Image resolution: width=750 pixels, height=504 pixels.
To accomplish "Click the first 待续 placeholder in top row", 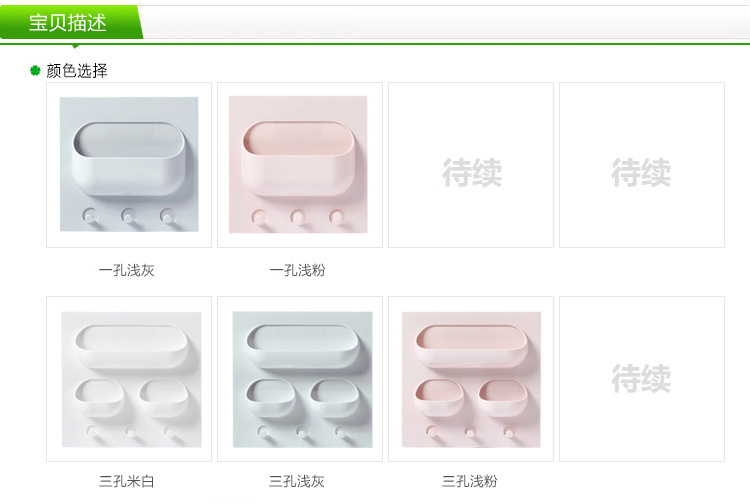I will (471, 165).
